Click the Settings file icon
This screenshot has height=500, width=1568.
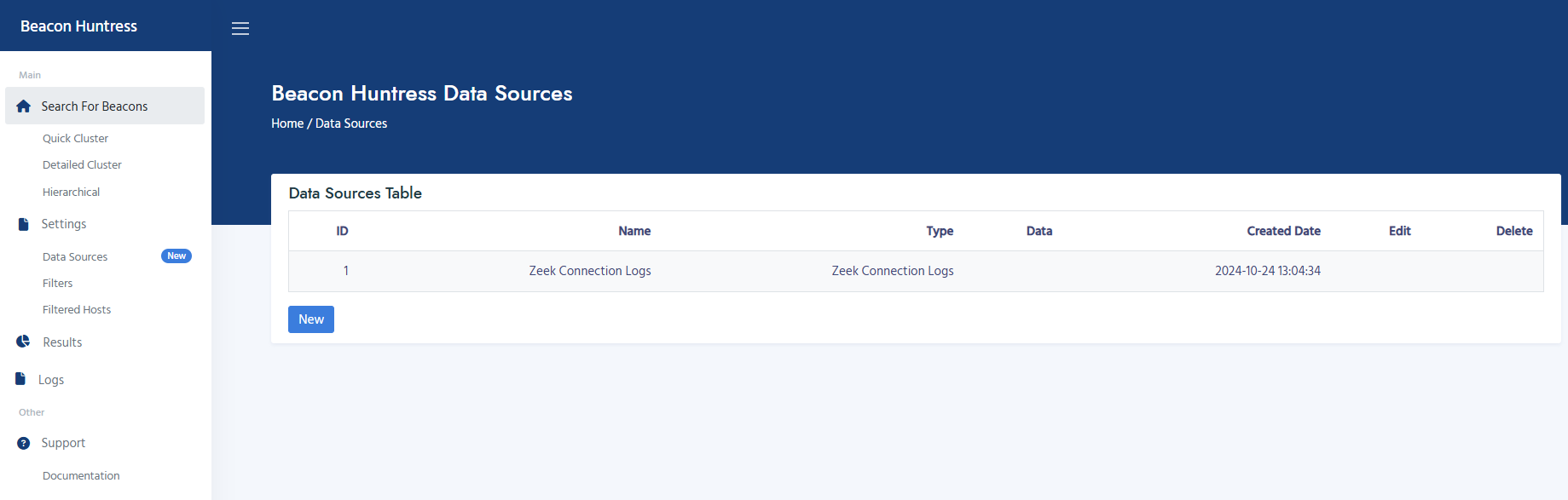[x=24, y=224]
